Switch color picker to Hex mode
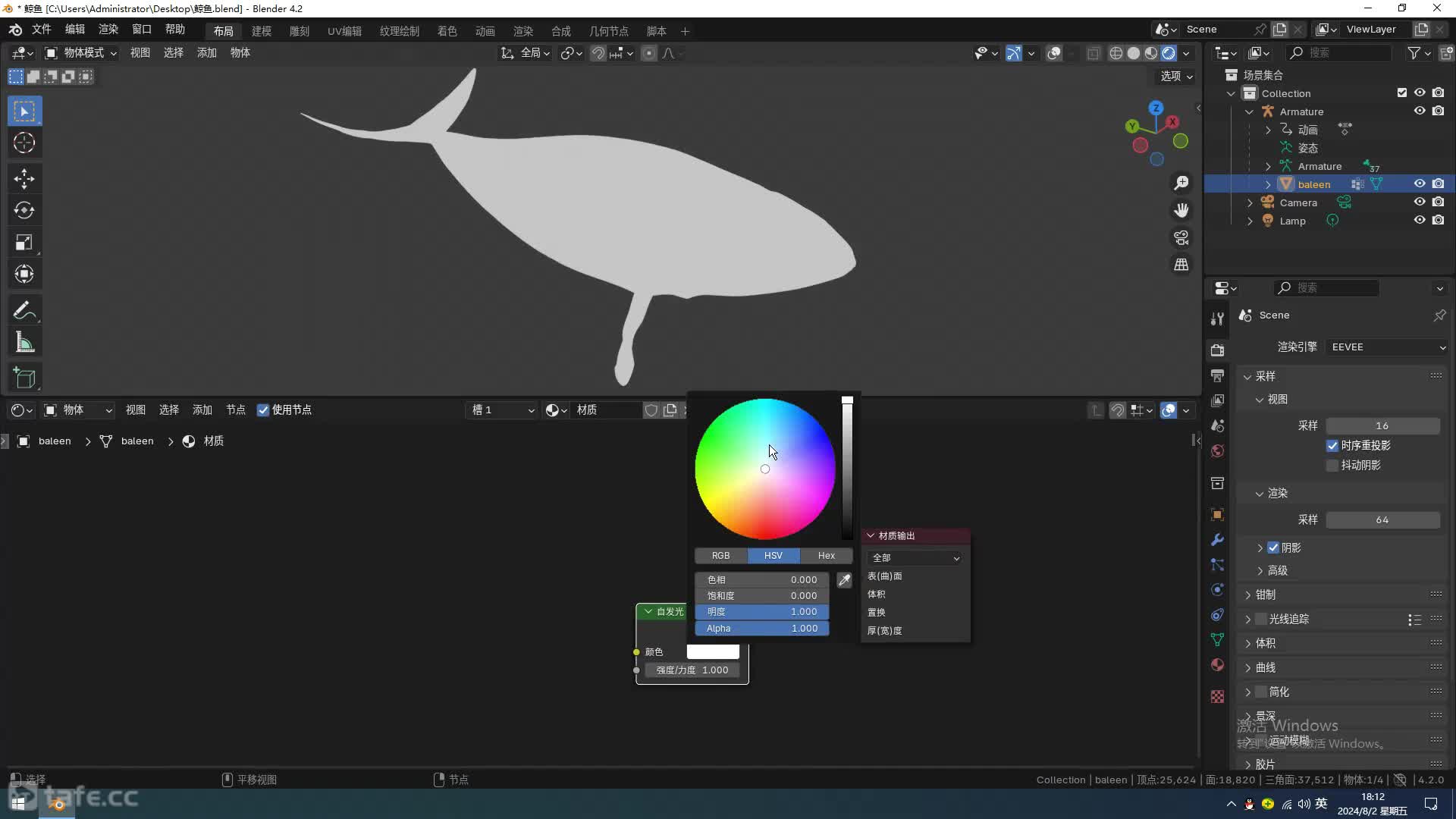 point(826,556)
